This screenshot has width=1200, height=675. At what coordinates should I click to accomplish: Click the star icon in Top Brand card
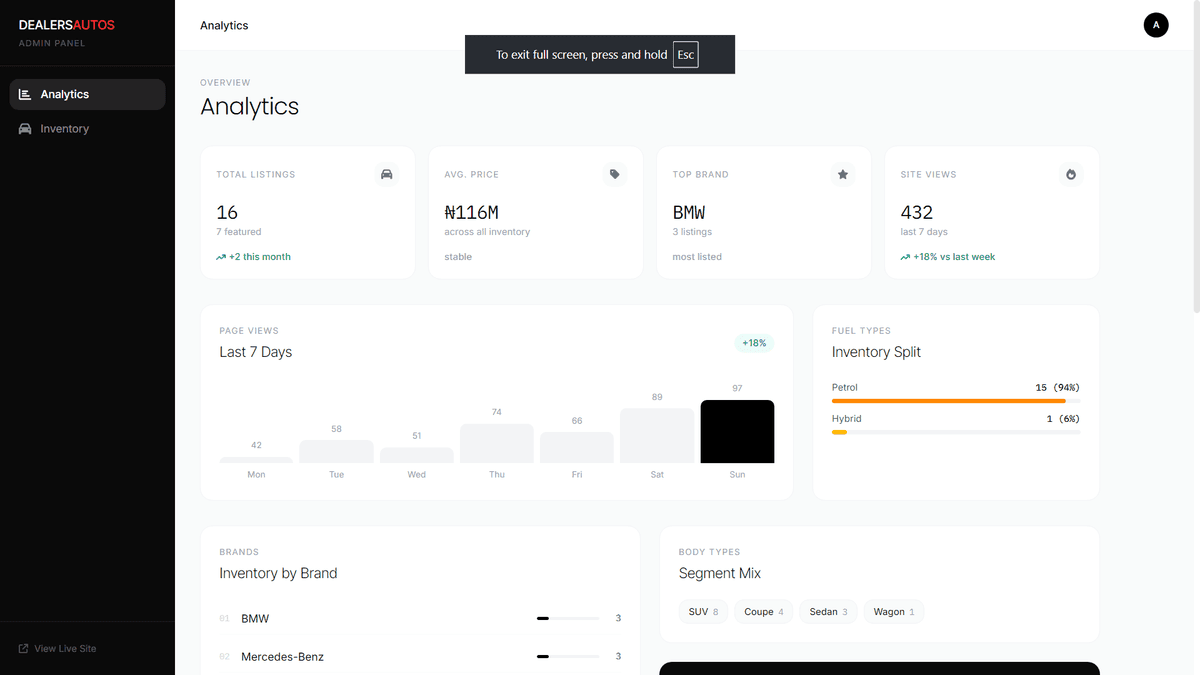(x=842, y=174)
